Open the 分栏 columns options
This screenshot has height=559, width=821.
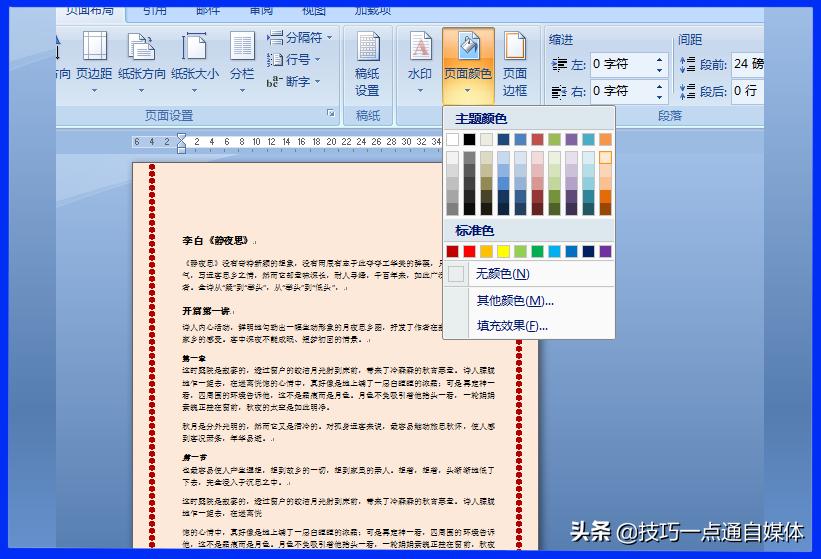coord(242,62)
